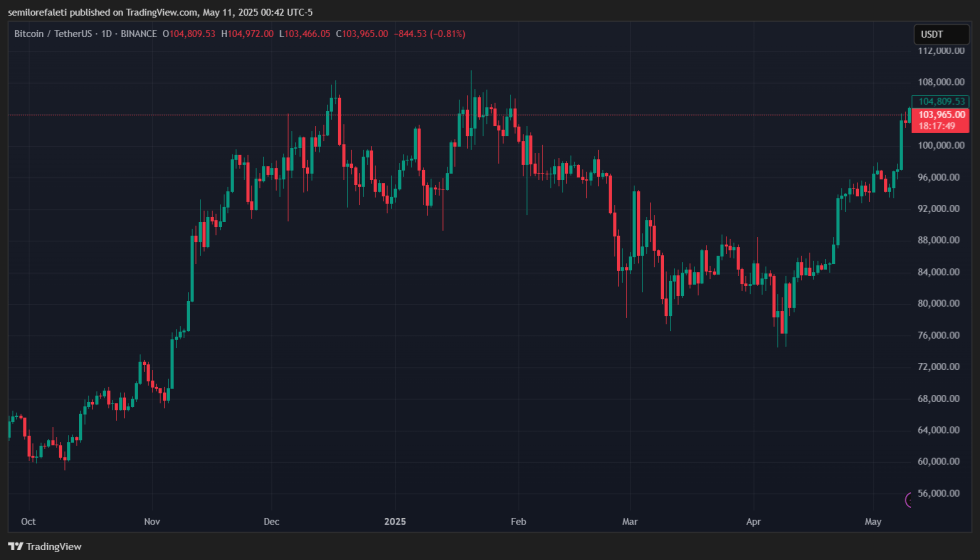Click the TradingView logo icon
Viewport: 980px width, 560px height.
(x=15, y=546)
